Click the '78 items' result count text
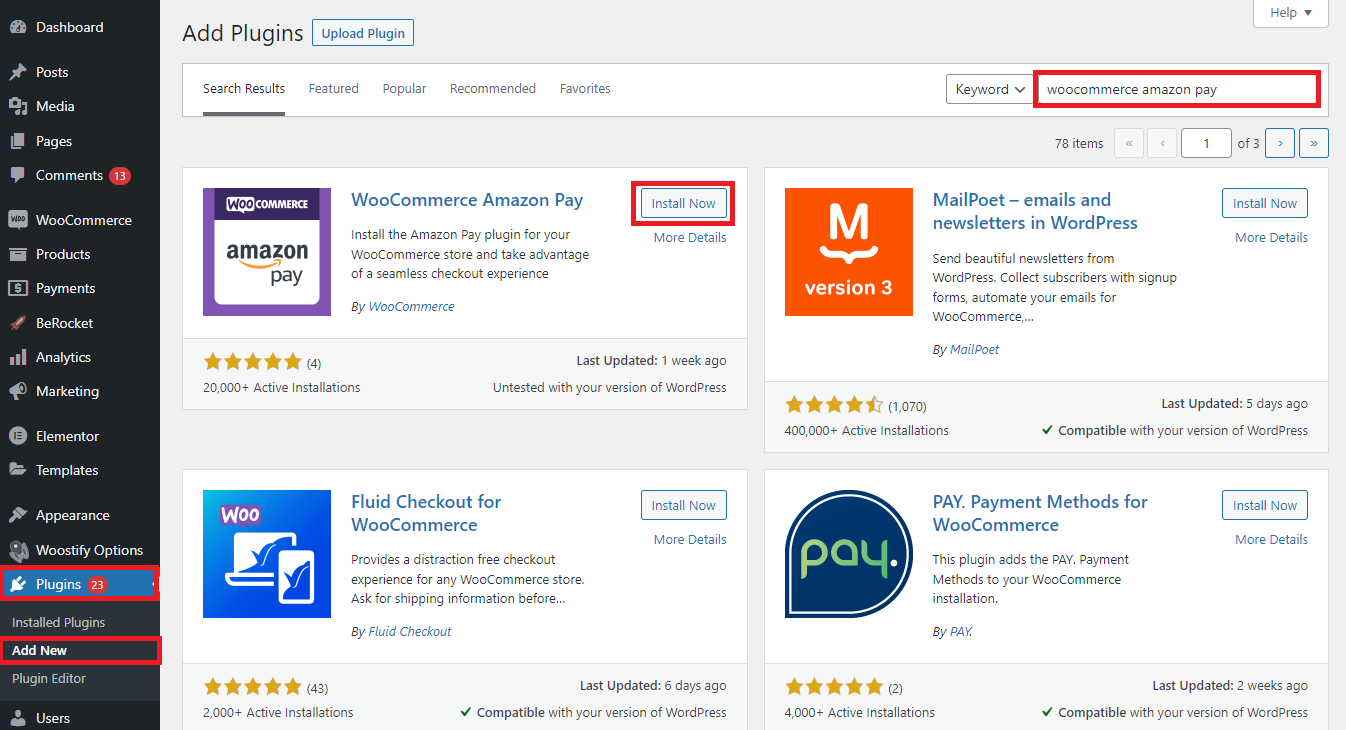 [x=1079, y=143]
